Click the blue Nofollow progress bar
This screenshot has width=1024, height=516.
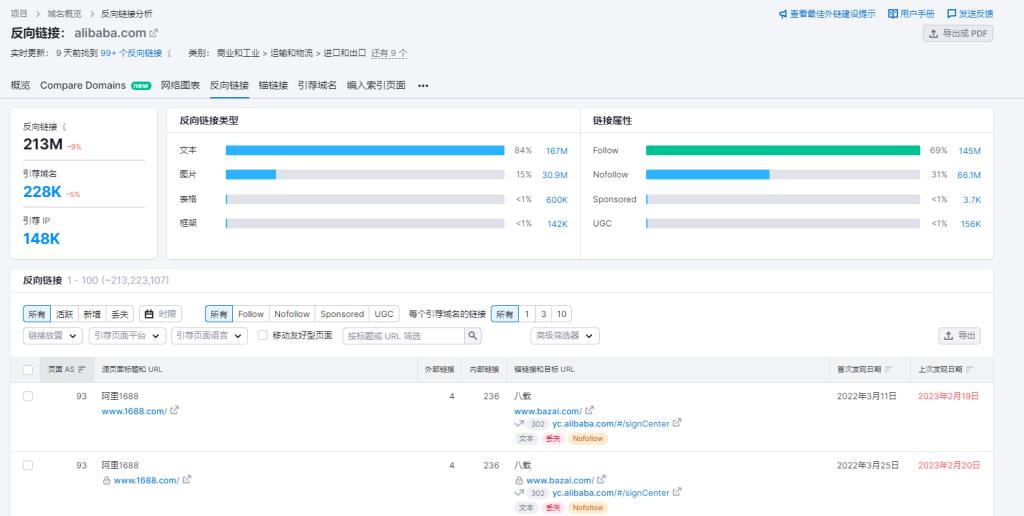tap(707, 174)
